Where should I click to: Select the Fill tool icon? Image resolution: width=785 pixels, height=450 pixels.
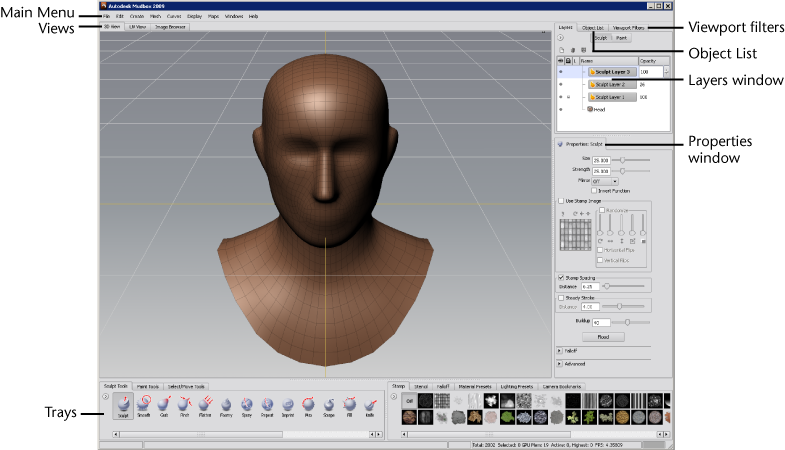349,402
